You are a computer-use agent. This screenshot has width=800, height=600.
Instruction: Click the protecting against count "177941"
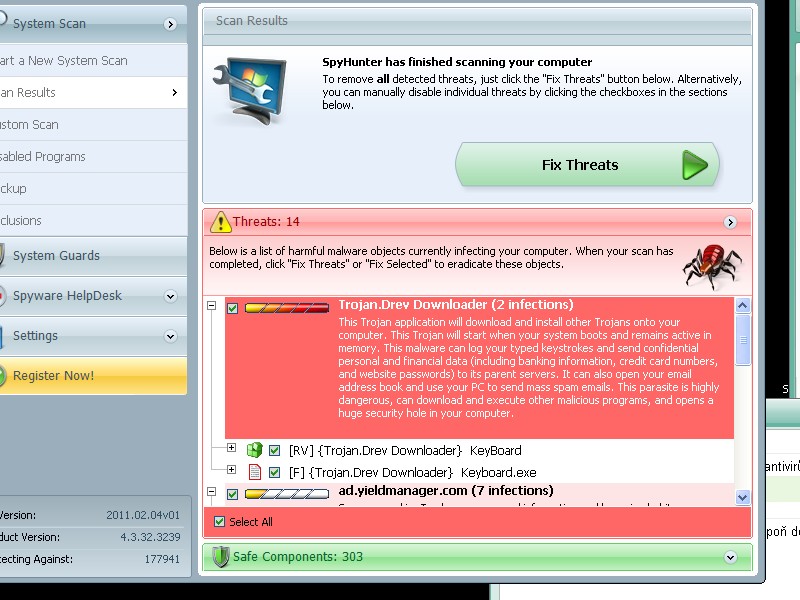162,559
